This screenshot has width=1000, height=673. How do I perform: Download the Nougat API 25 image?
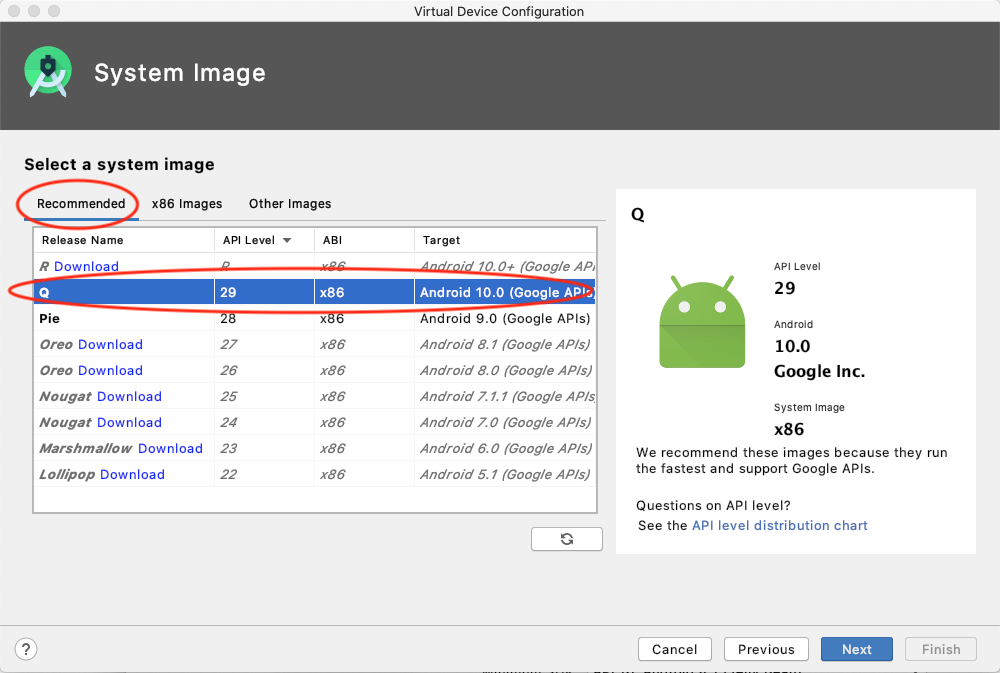click(129, 396)
